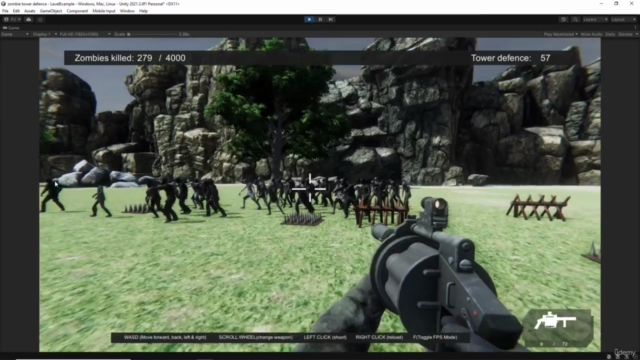Open the Full HD resolution dropdown
The width and height of the screenshot is (640, 360).
(85, 34)
